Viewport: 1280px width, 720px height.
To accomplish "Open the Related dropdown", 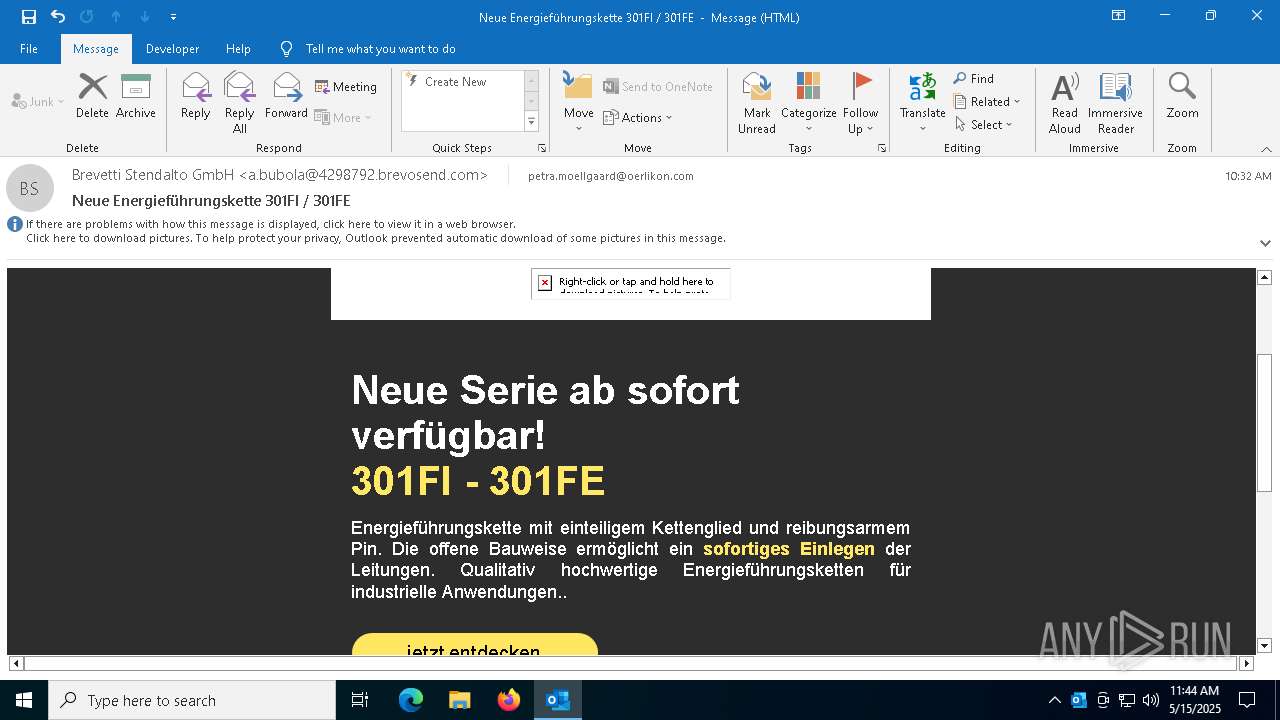I will point(987,102).
